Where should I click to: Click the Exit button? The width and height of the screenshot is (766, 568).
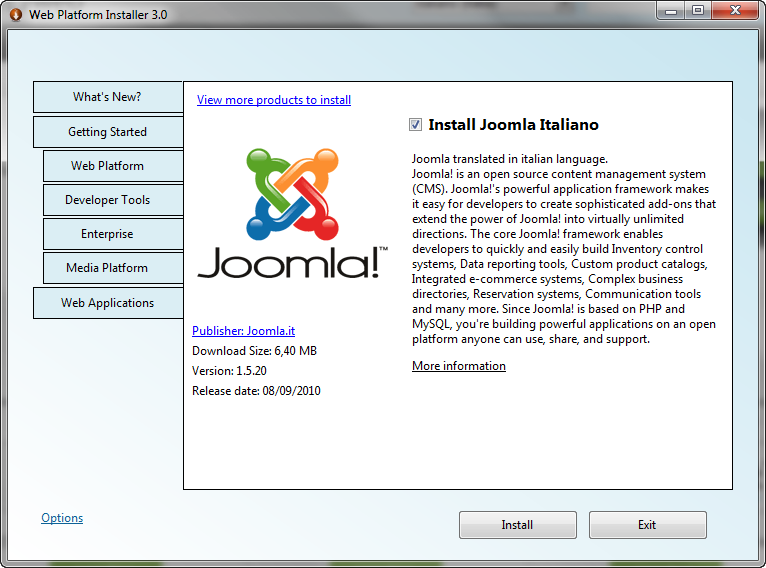pos(648,525)
